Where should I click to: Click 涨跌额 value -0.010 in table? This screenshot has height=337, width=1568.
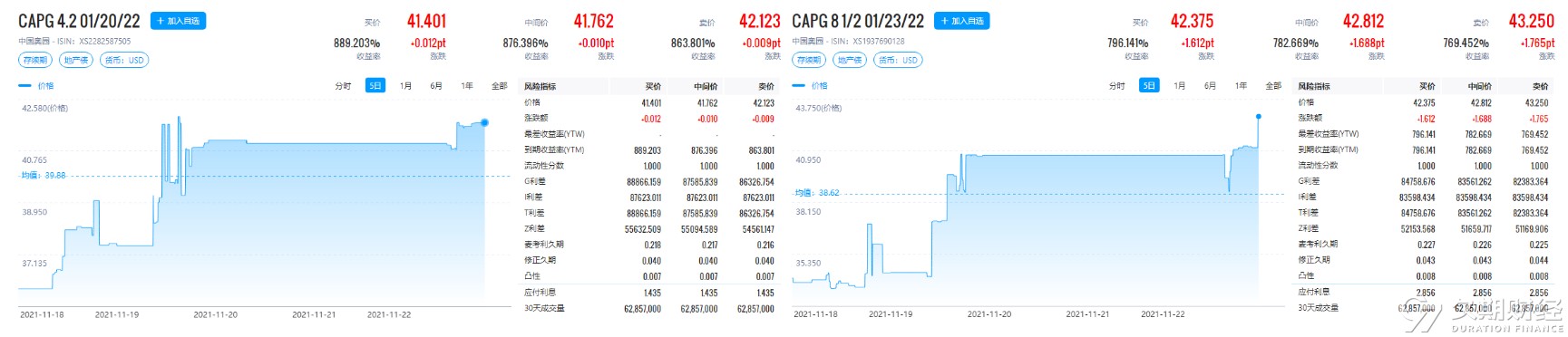point(707,119)
